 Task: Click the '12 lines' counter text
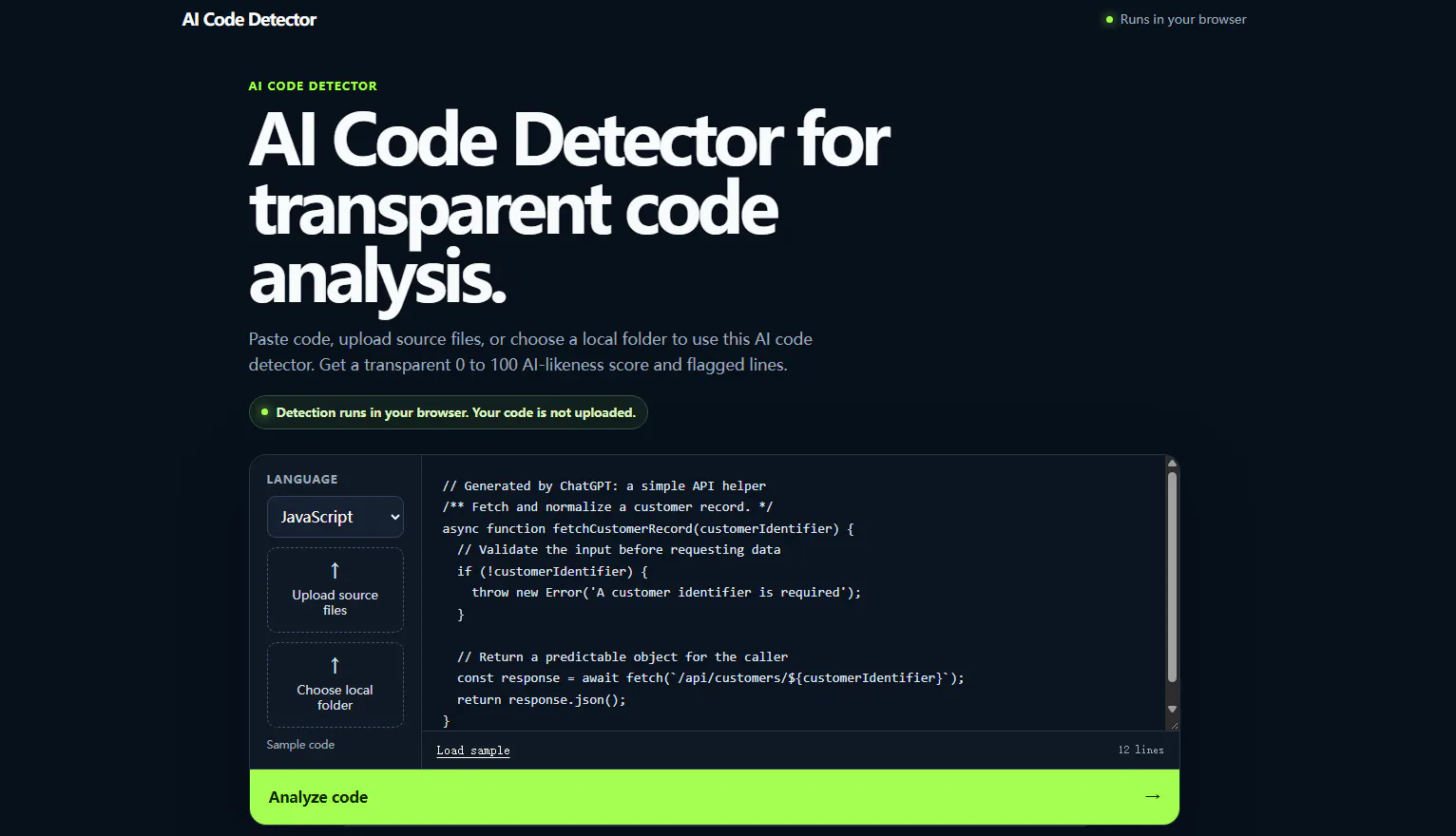(x=1140, y=750)
